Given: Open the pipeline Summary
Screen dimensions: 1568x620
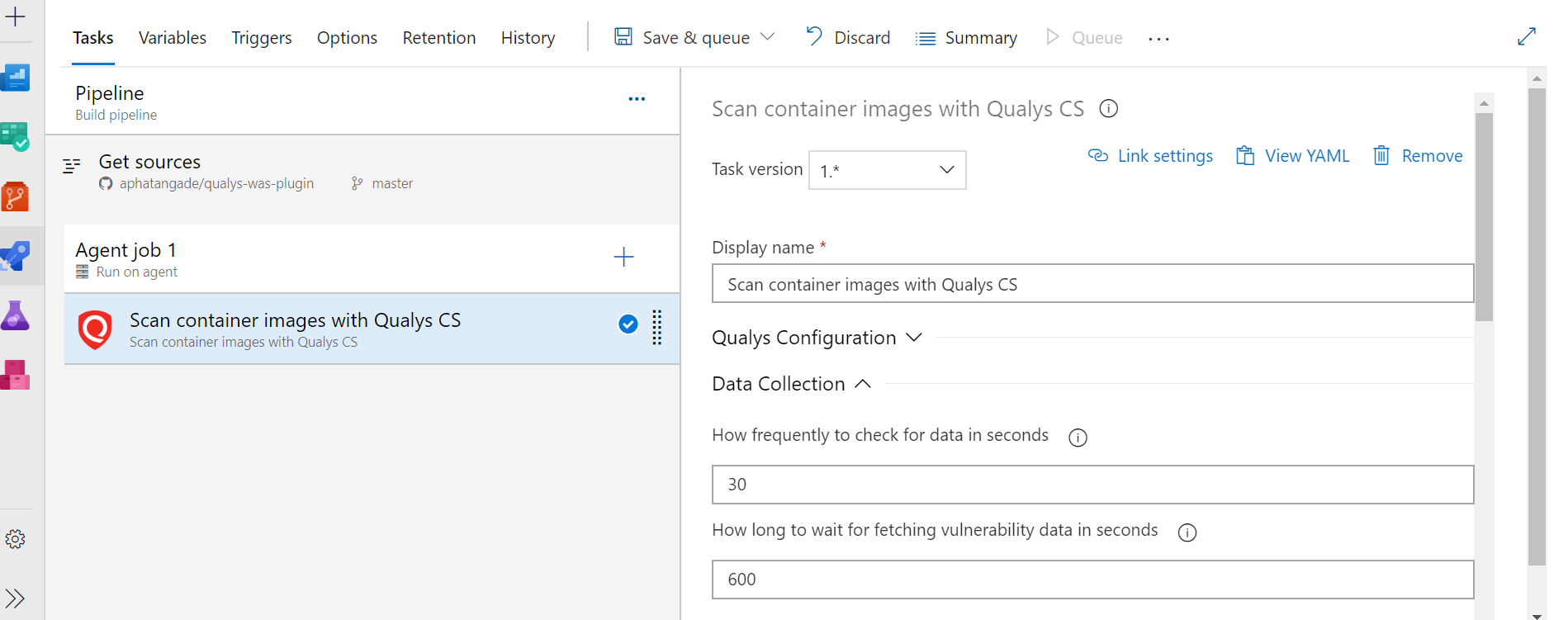Looking at the screenshot, I should pyautogui.click(x=966, y=38).
